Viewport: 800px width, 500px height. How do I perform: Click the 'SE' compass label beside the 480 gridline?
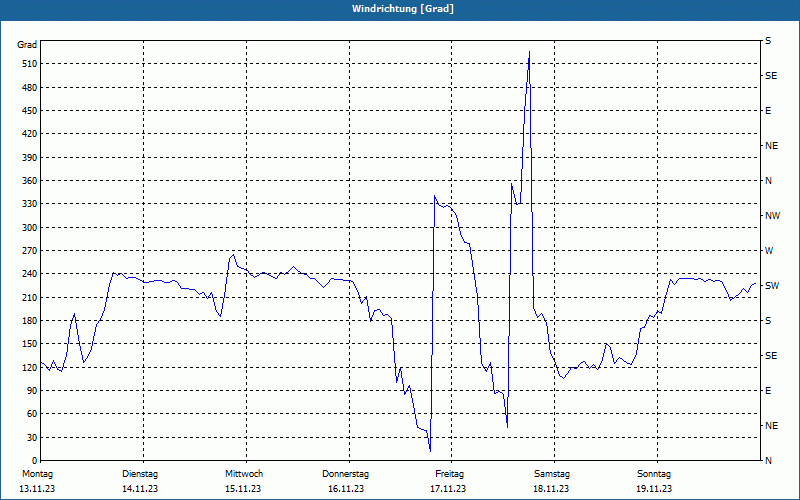[x=771, y=76]
